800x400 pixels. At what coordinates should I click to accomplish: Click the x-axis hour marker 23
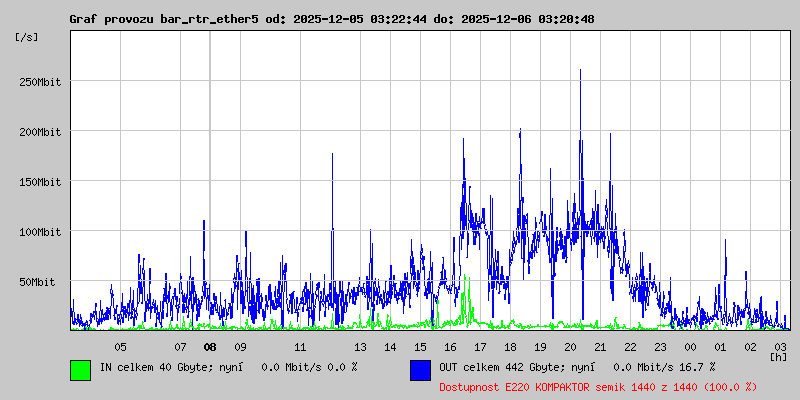point(660,347)
